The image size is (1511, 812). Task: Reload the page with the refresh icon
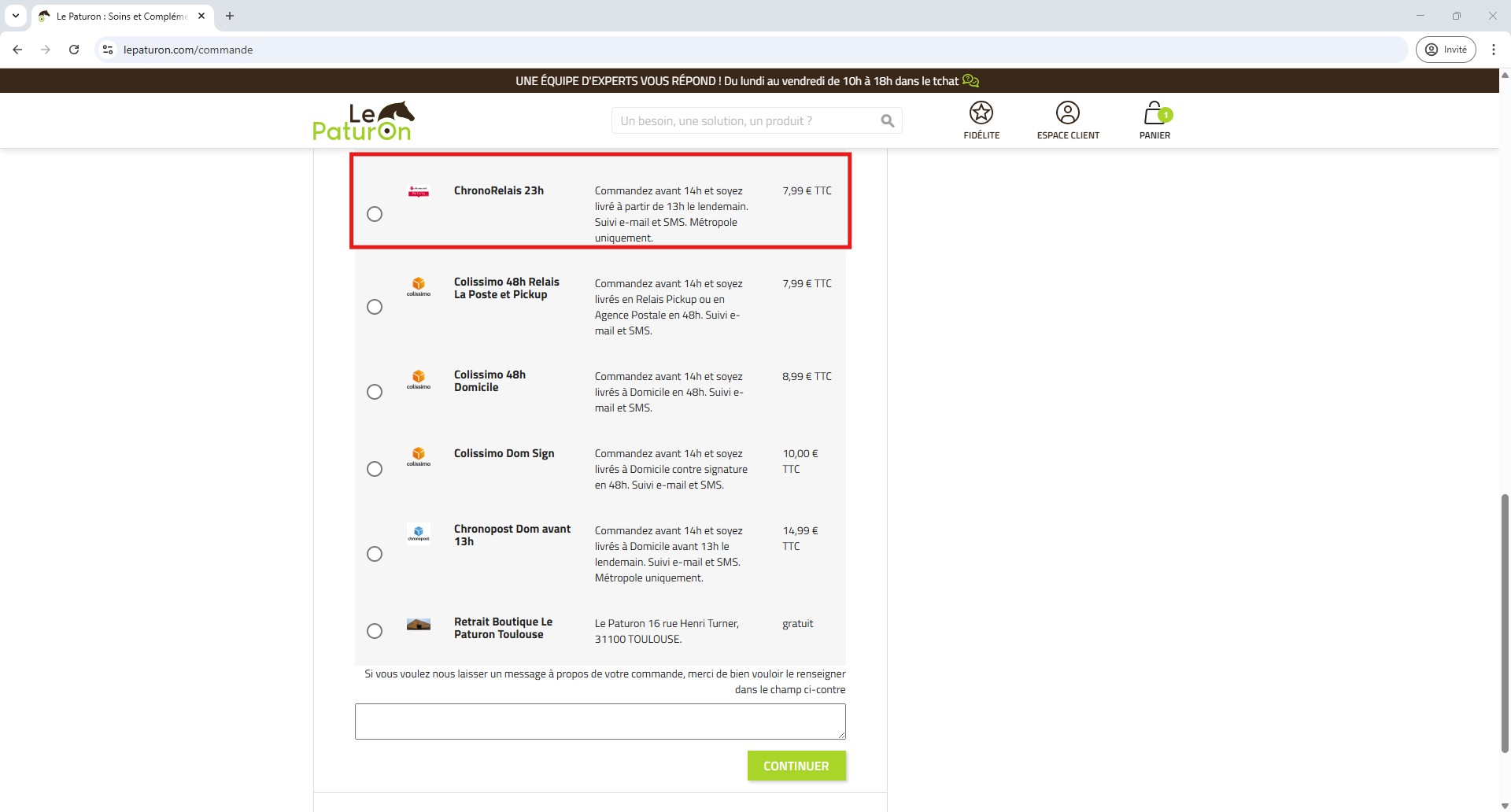tap(74, 50)
